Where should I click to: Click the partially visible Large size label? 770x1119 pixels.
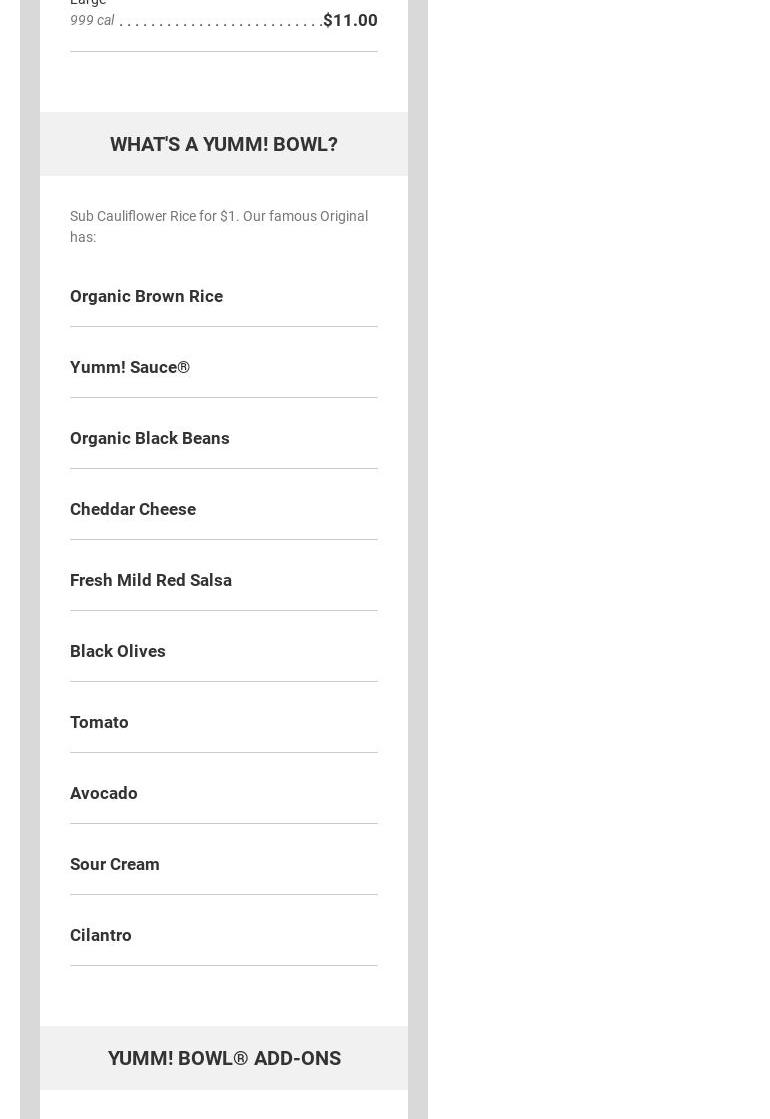click(88, 3)
